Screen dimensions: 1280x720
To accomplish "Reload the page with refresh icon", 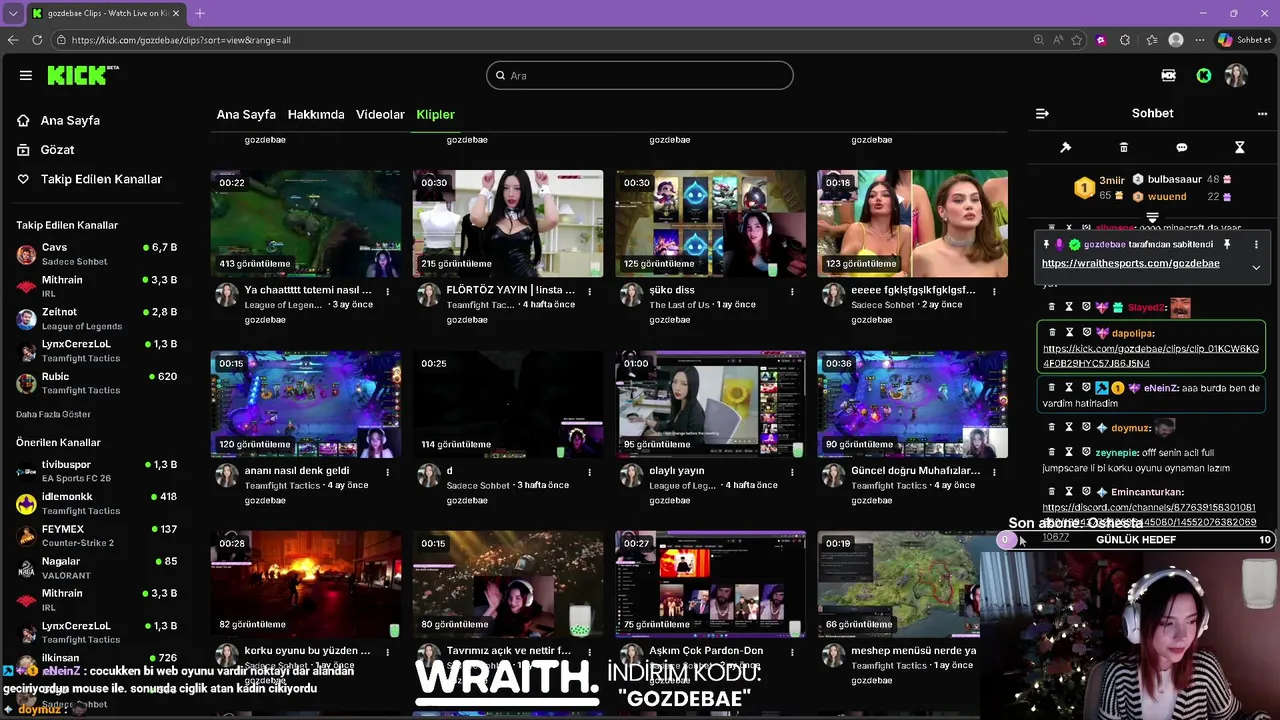I will (37, 40).
